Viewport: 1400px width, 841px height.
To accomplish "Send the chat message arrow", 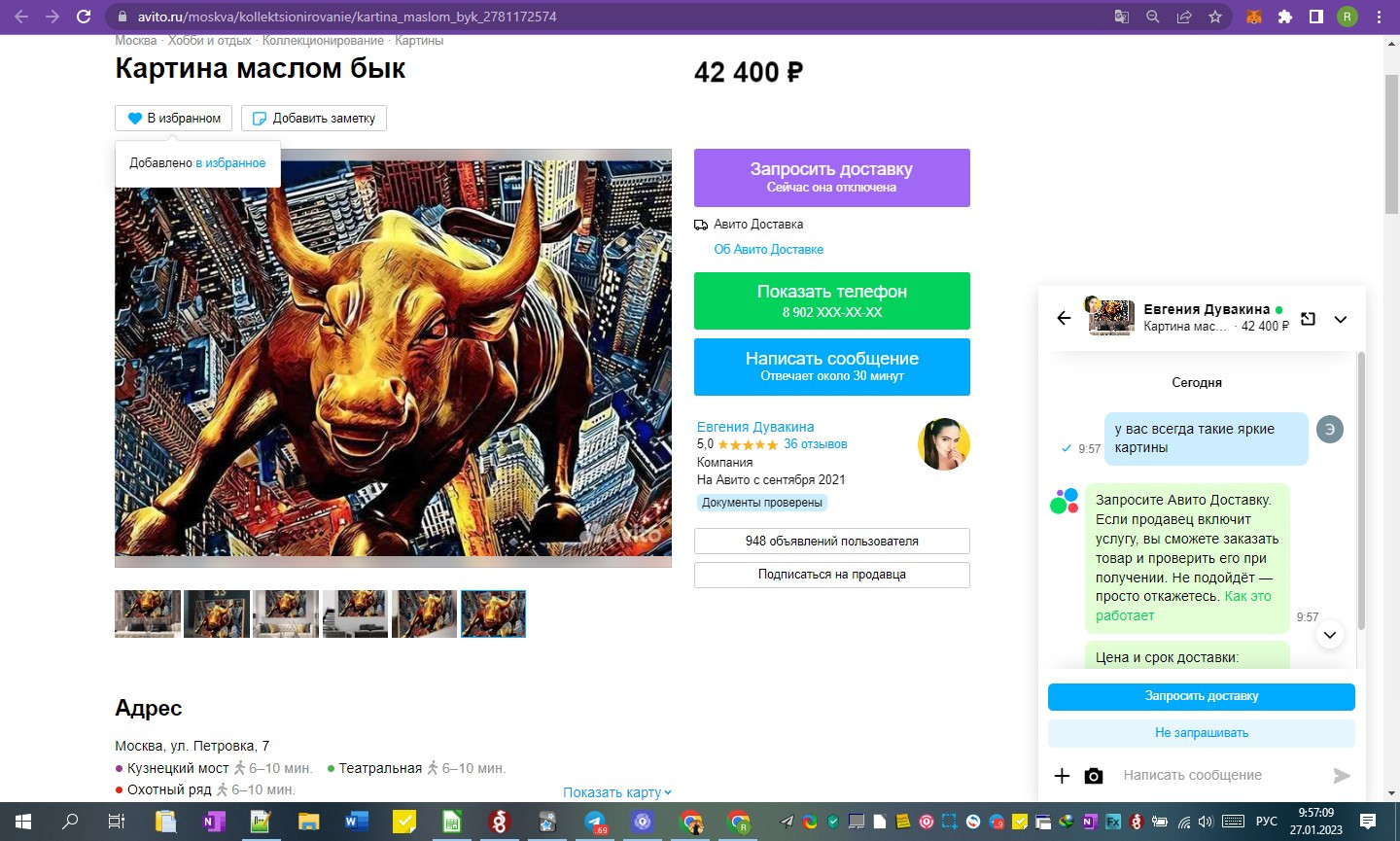I will click(x=1342, y=775).
